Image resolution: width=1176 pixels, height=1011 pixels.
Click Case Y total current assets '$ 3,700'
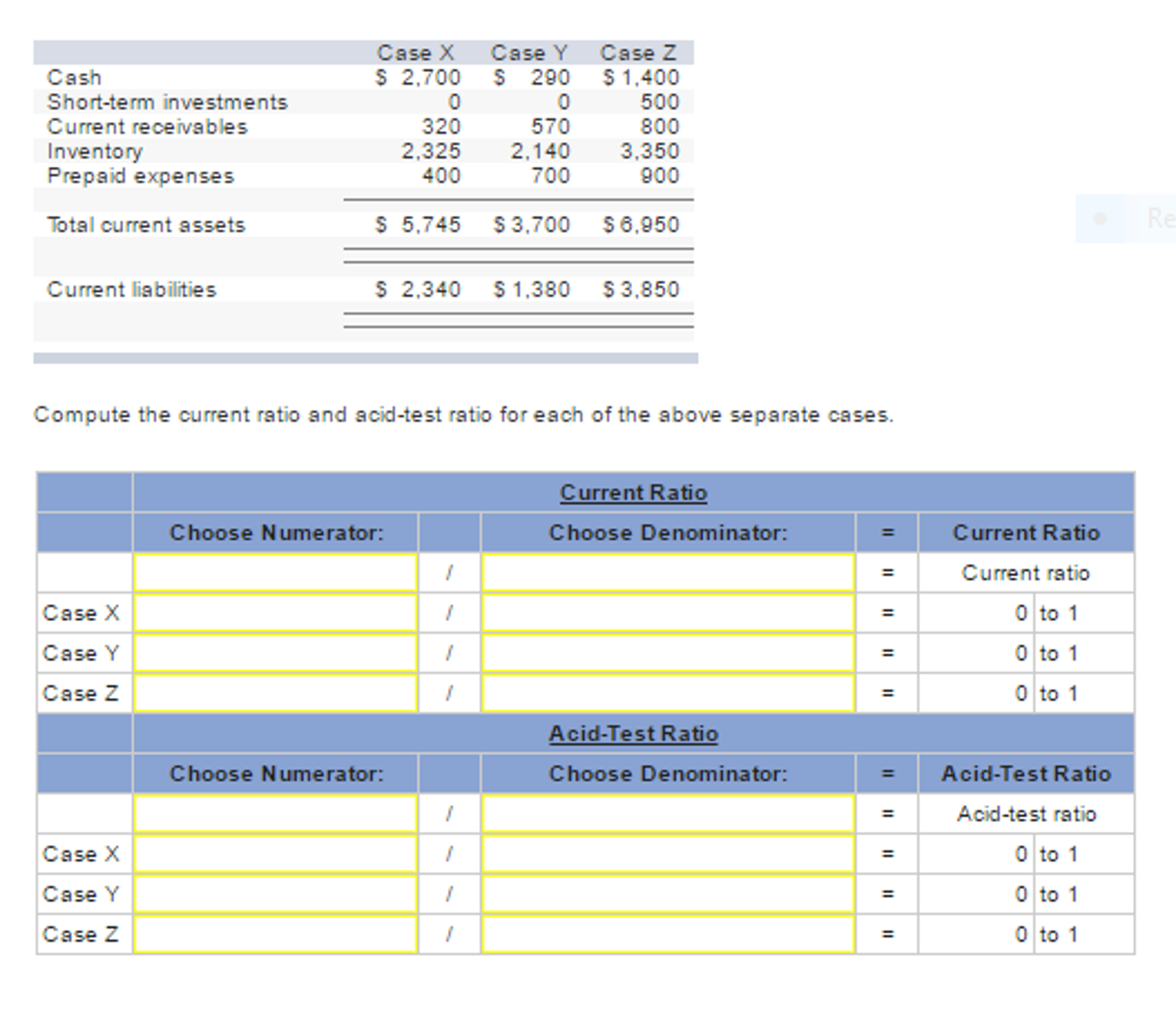[x=532, y=225]
